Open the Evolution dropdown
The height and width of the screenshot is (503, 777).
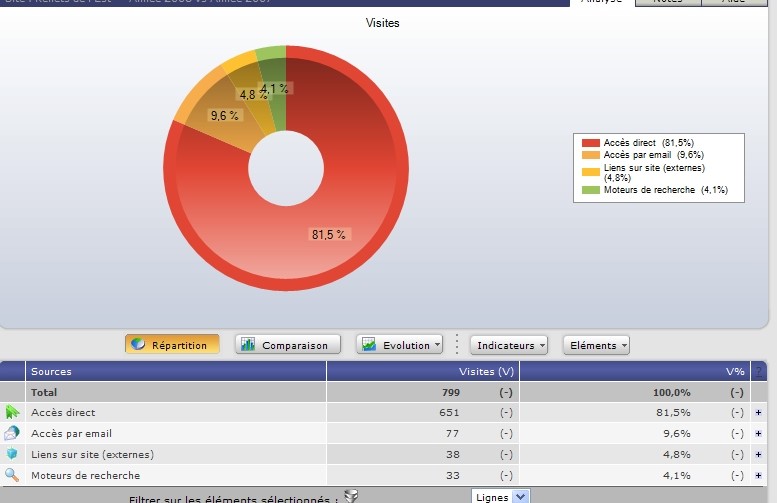click(x=400, y=345)
